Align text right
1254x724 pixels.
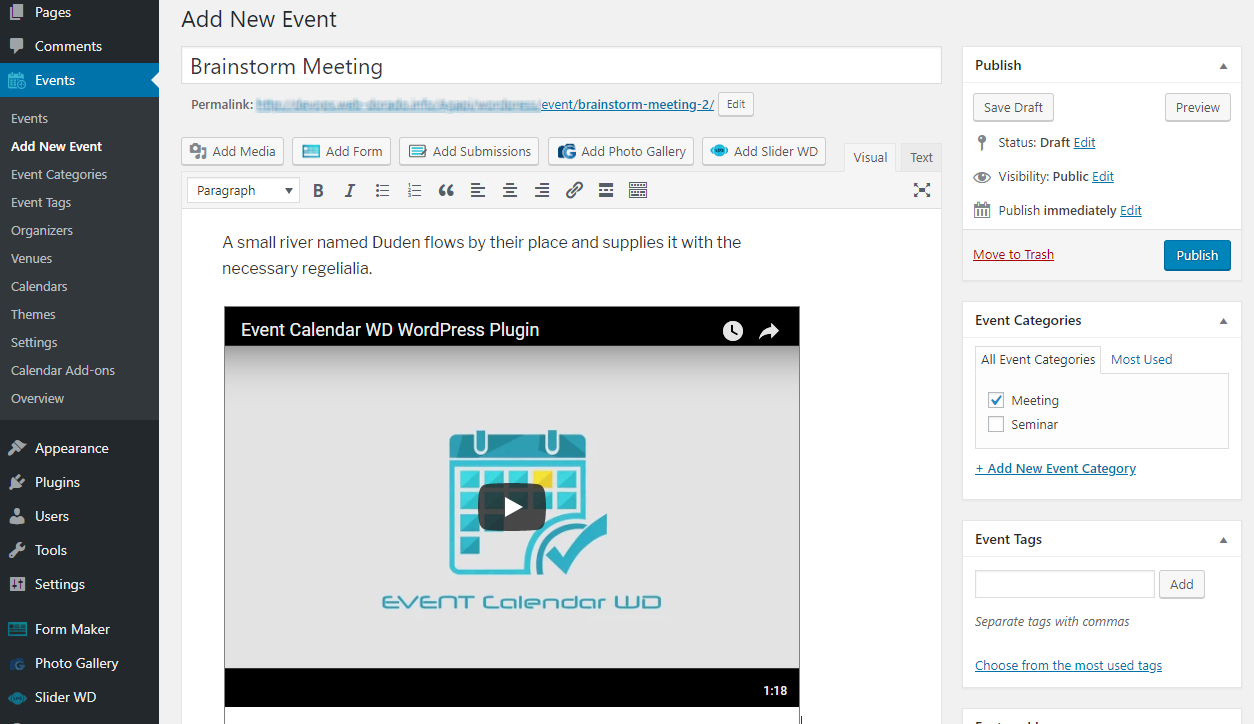pos(542,190)
